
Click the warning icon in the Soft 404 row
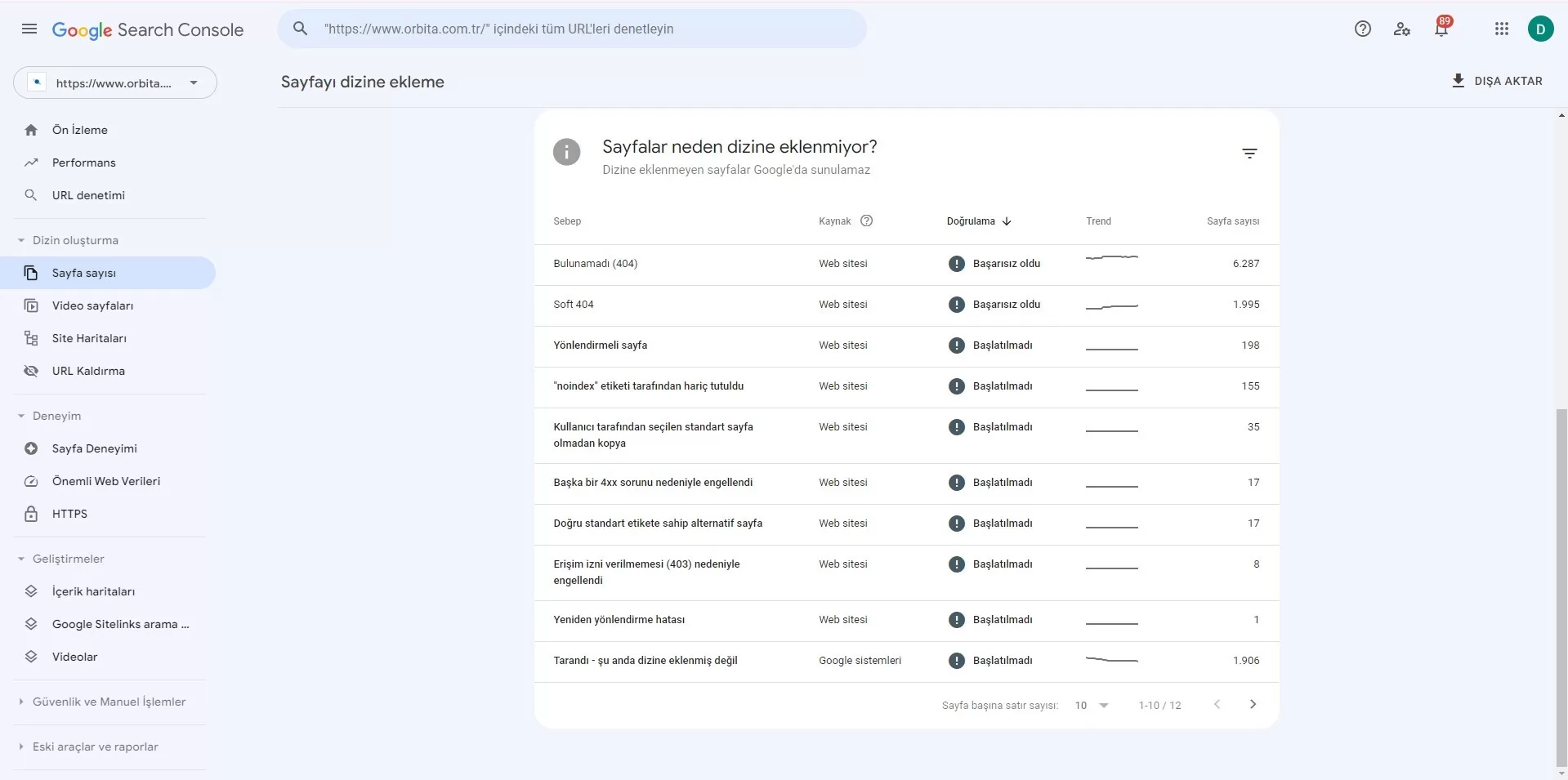point(956,305)
